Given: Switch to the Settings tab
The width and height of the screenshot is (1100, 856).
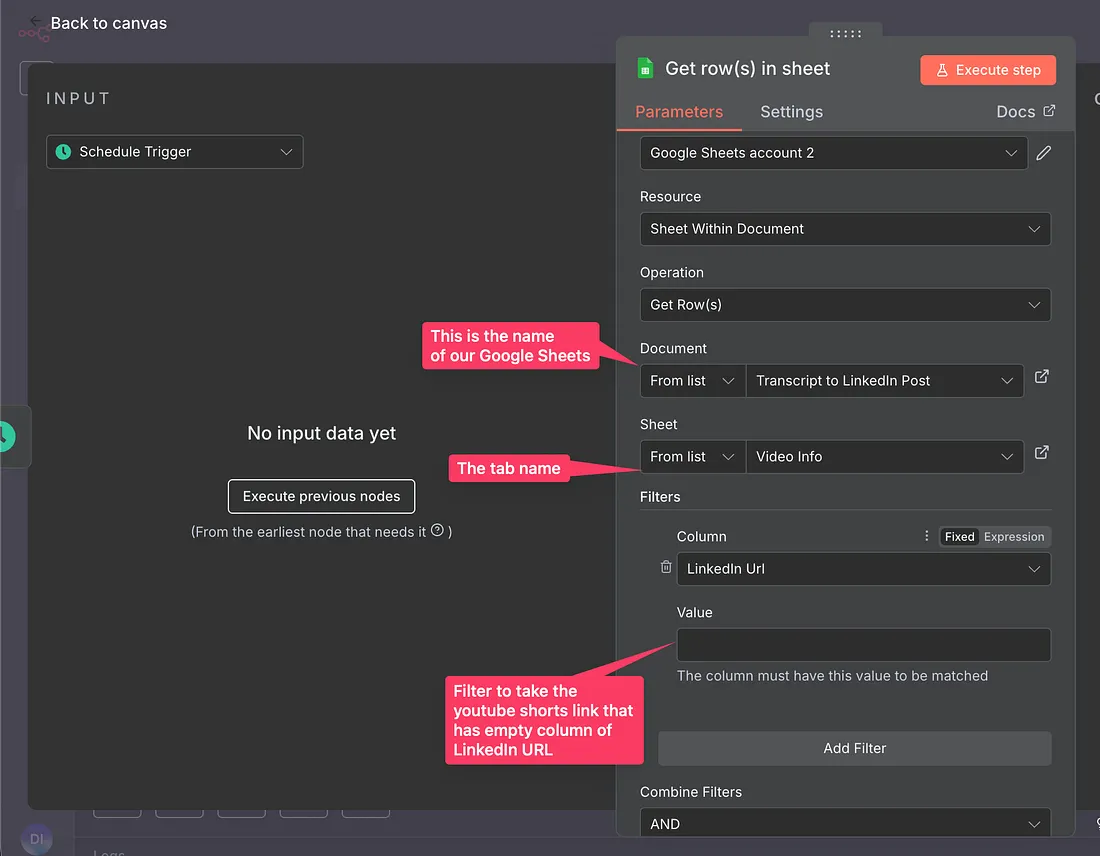Looking at the screenshot, I should 791,112.
